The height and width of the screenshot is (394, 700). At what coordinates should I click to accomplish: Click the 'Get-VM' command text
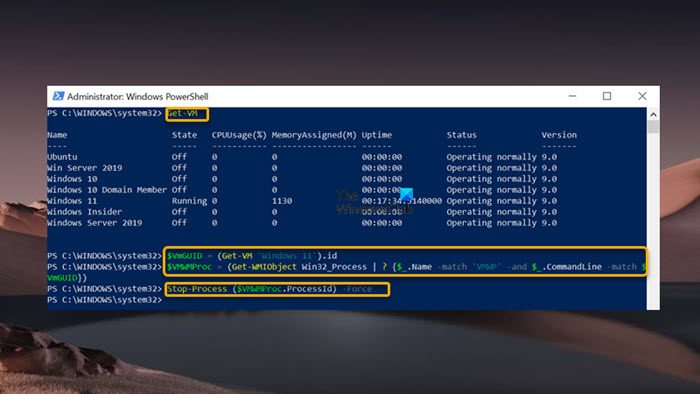(182, 113)
